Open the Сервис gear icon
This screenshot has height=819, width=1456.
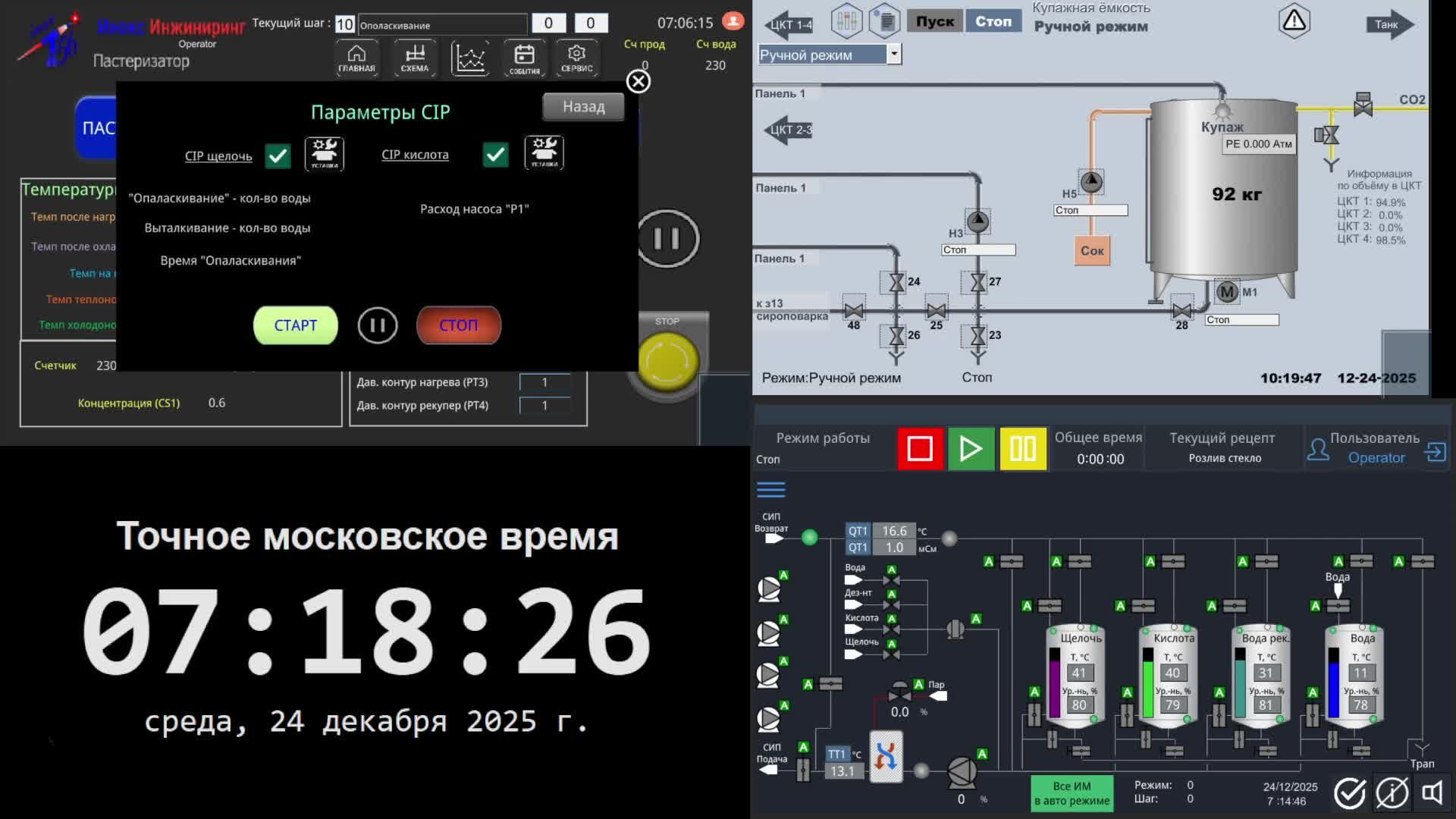[x=576, y=58]
